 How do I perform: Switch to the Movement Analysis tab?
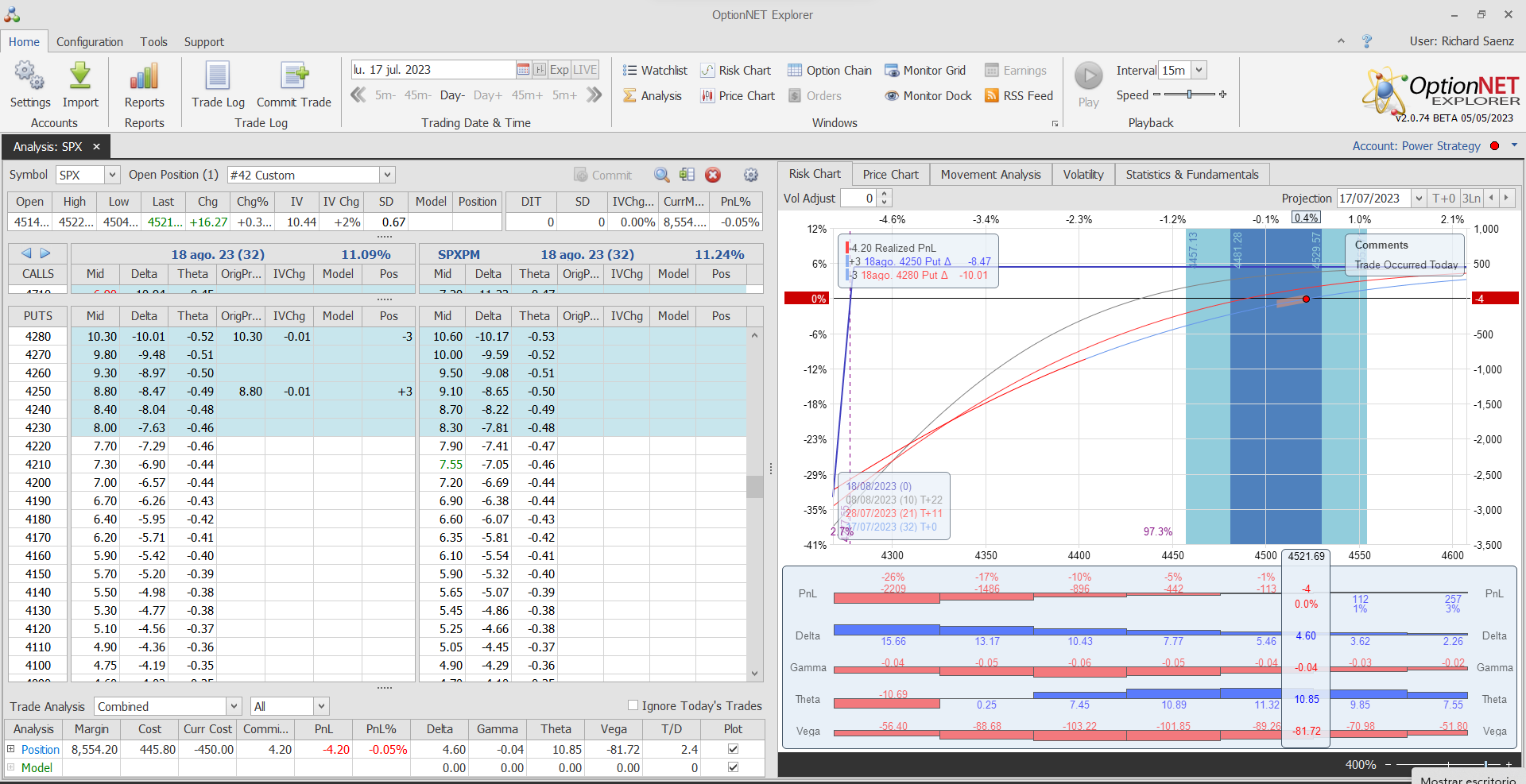click(x=990, y=175)
